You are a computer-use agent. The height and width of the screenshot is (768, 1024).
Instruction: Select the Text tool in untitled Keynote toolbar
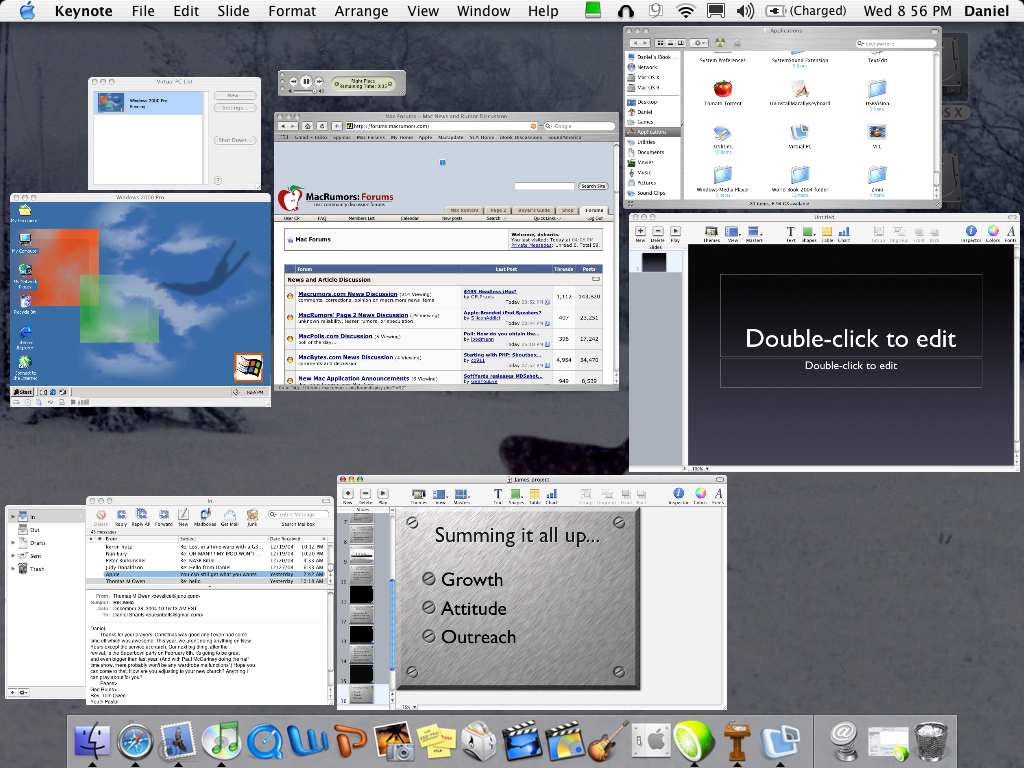[790, 233]
